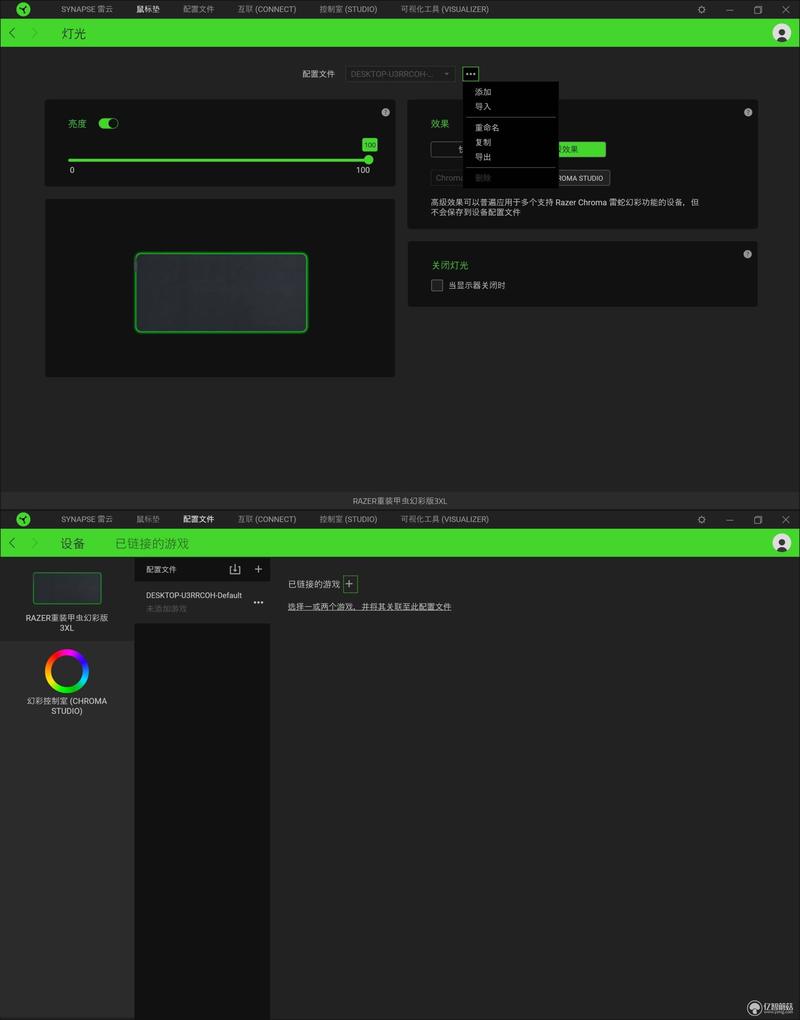Select 添加 in the profile context menu
The height and width of the screenshot is (1020, 800).
pyautogui.click(x=483, y=92)
